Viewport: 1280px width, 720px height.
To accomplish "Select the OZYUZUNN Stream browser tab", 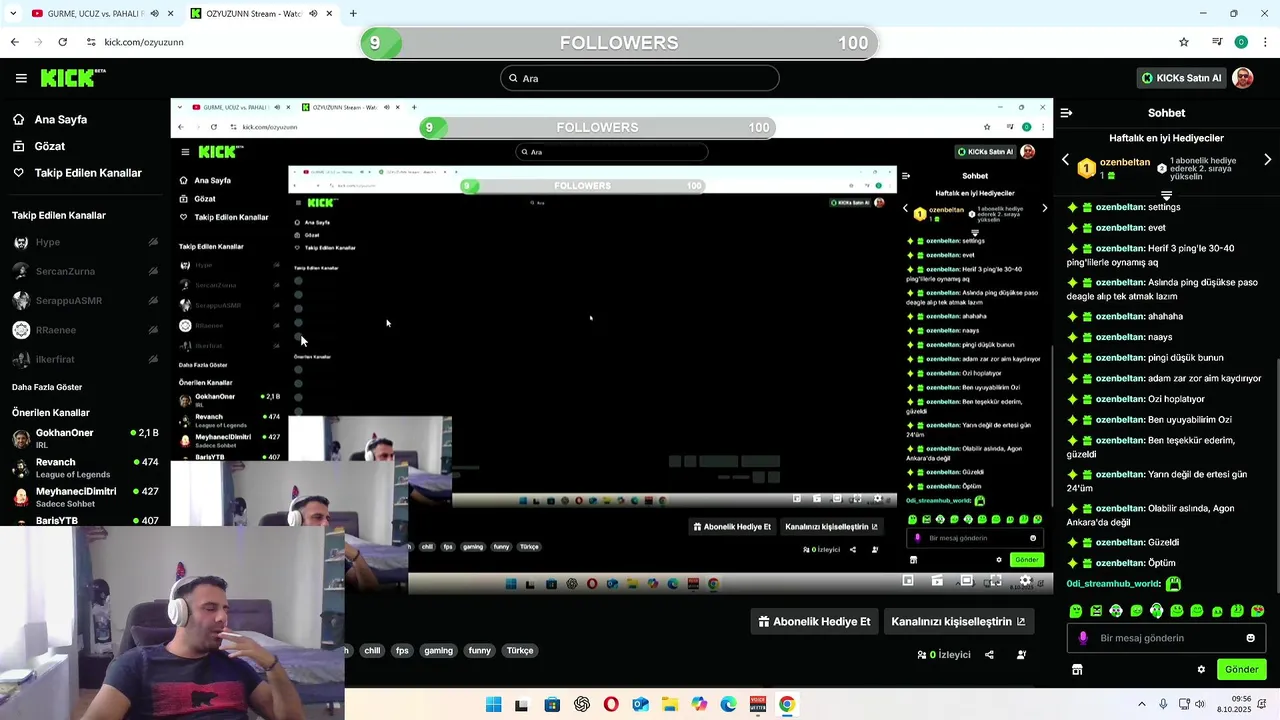I will (261, 13).
